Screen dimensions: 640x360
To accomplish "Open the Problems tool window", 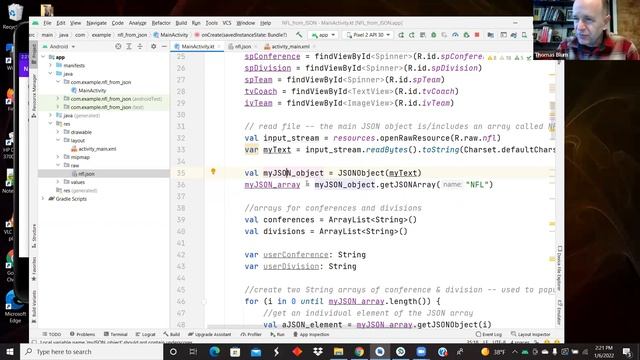I will pos(82,334).
